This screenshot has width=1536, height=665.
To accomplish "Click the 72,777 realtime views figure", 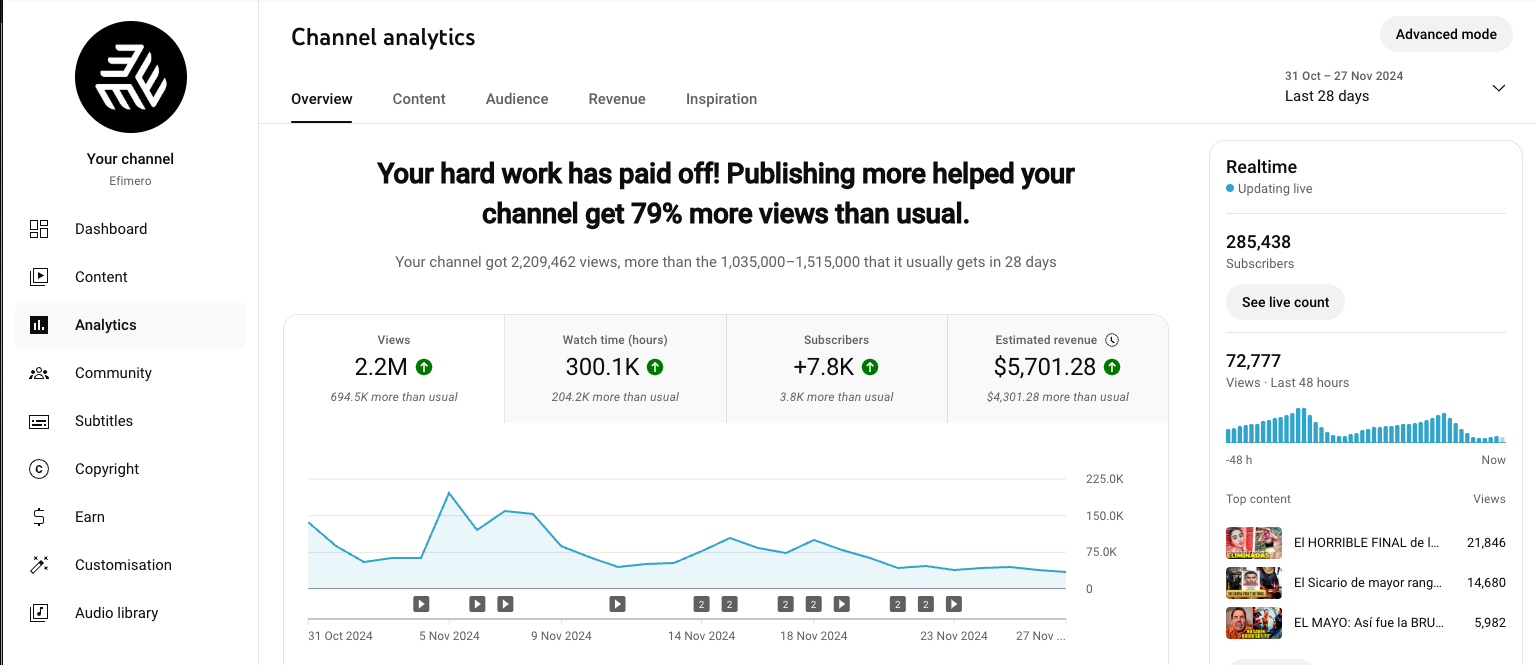I will [1253, 361].
